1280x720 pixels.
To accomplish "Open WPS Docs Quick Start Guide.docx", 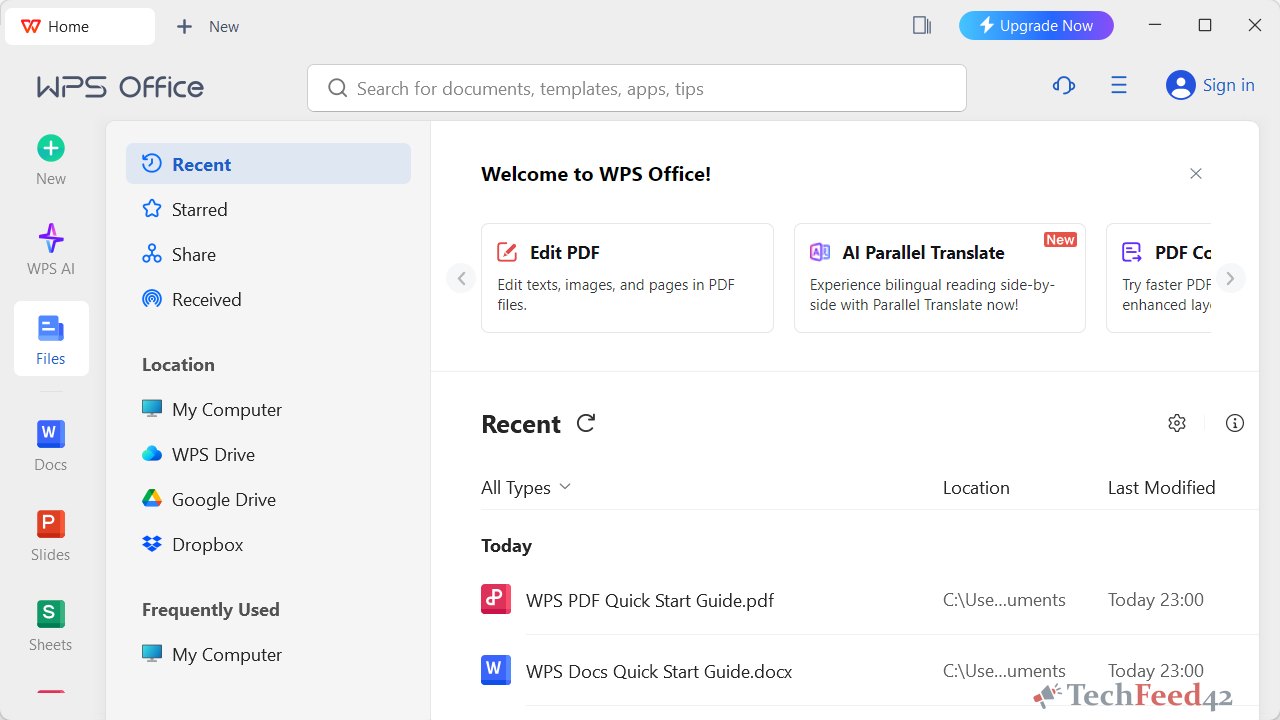I will (659, 671).
